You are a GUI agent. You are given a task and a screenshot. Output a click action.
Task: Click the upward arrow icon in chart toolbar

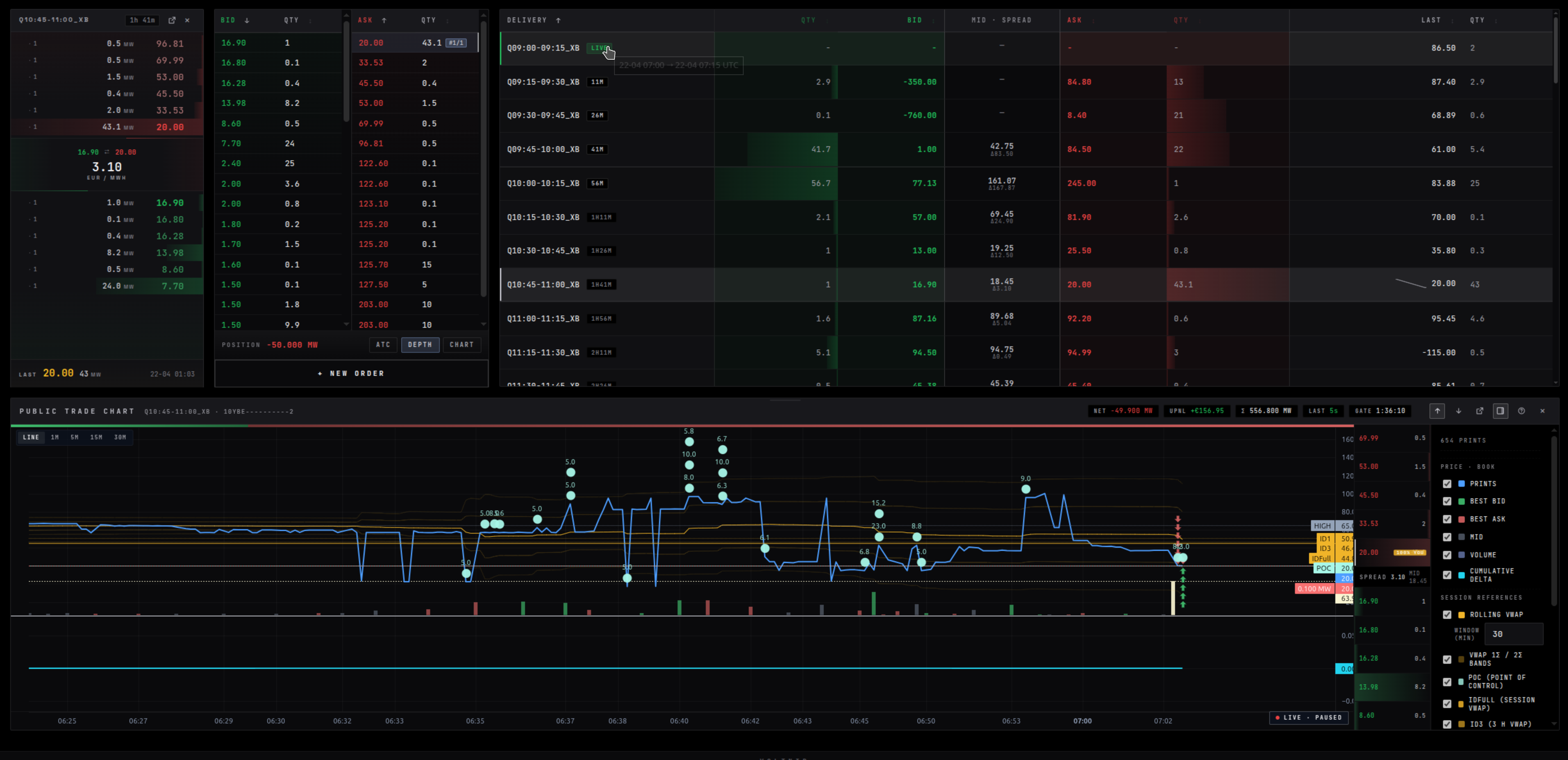tap(1437, 411)
